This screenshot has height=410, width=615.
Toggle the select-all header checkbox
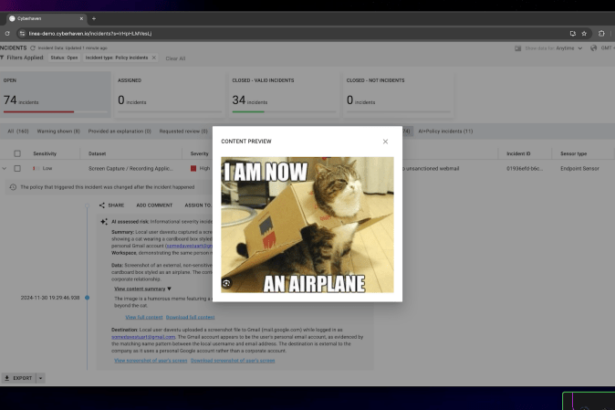(x=17, y=153)
